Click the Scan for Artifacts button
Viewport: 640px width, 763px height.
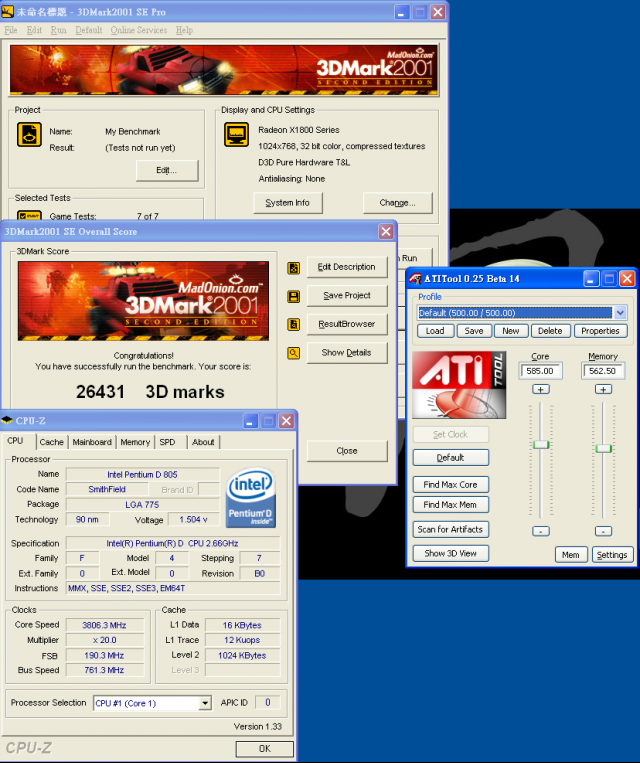click(x=451, y=529)
